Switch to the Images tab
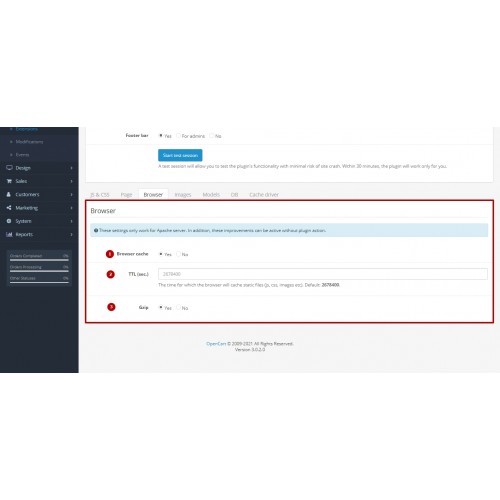 coord(183,195)
